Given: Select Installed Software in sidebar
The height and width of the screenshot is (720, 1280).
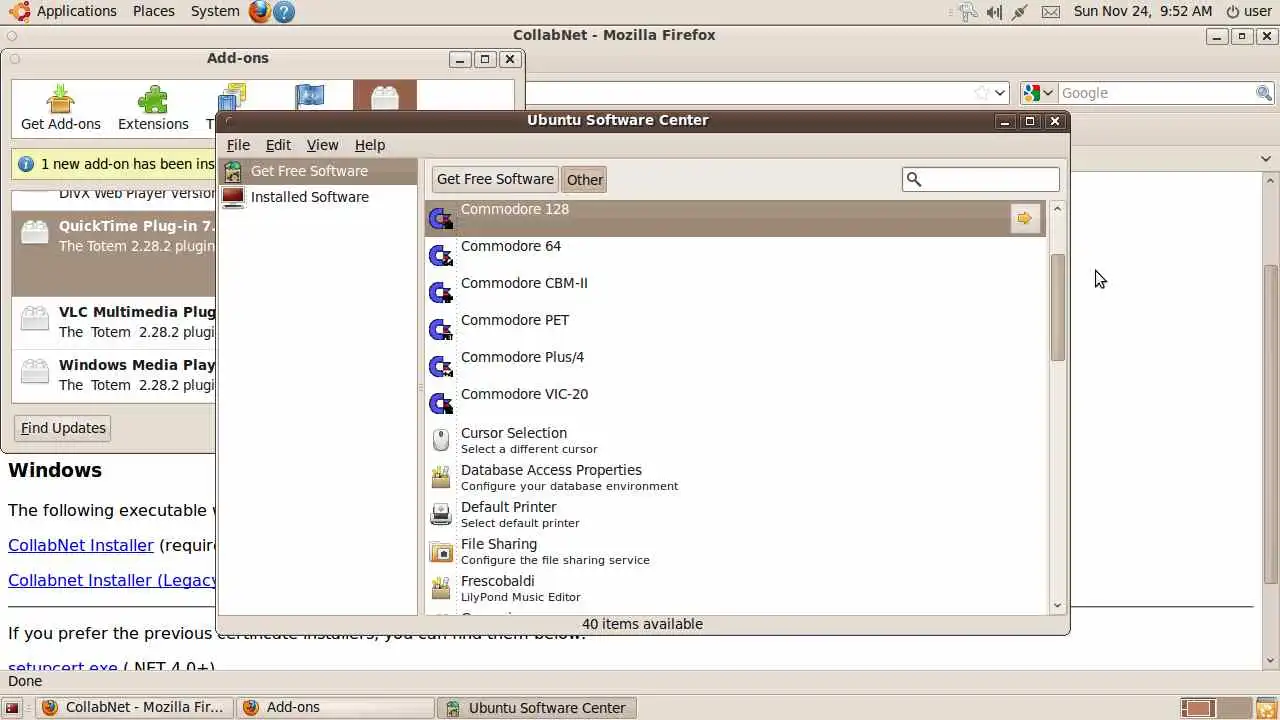Looking at the screenshot, I should click(x=318, y=197).
